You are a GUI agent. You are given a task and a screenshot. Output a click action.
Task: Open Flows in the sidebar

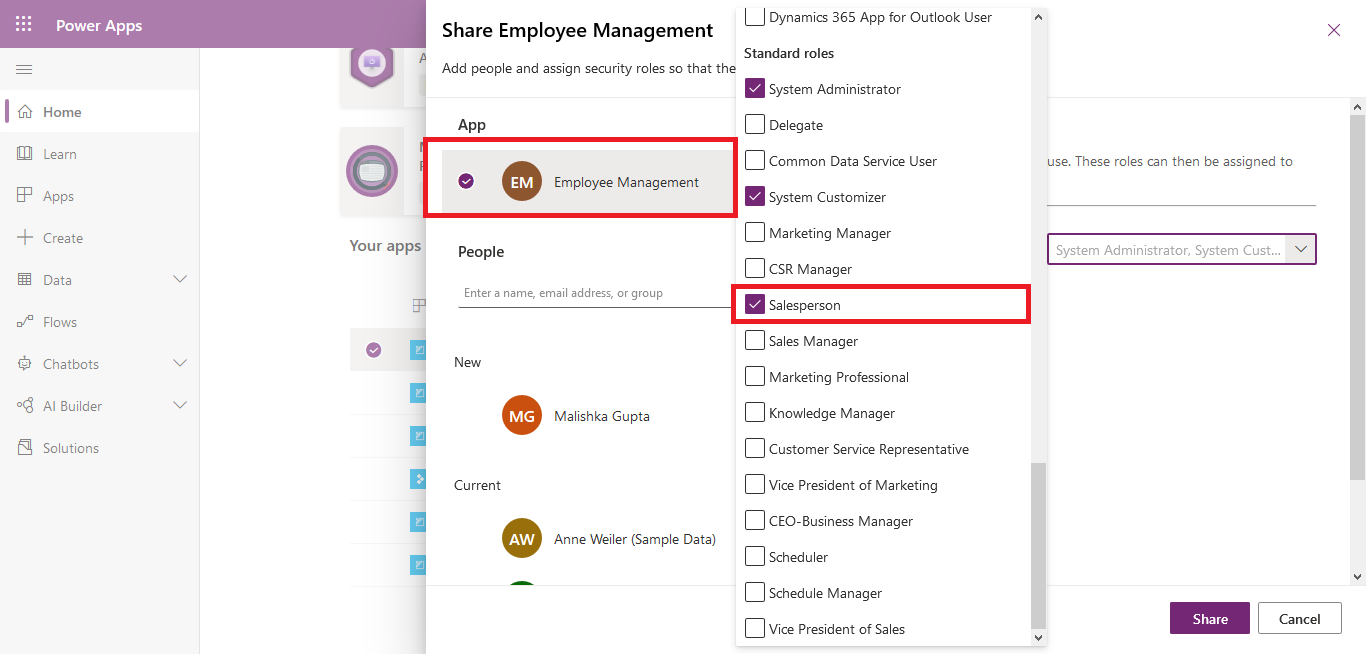click(x=100, y=322)
